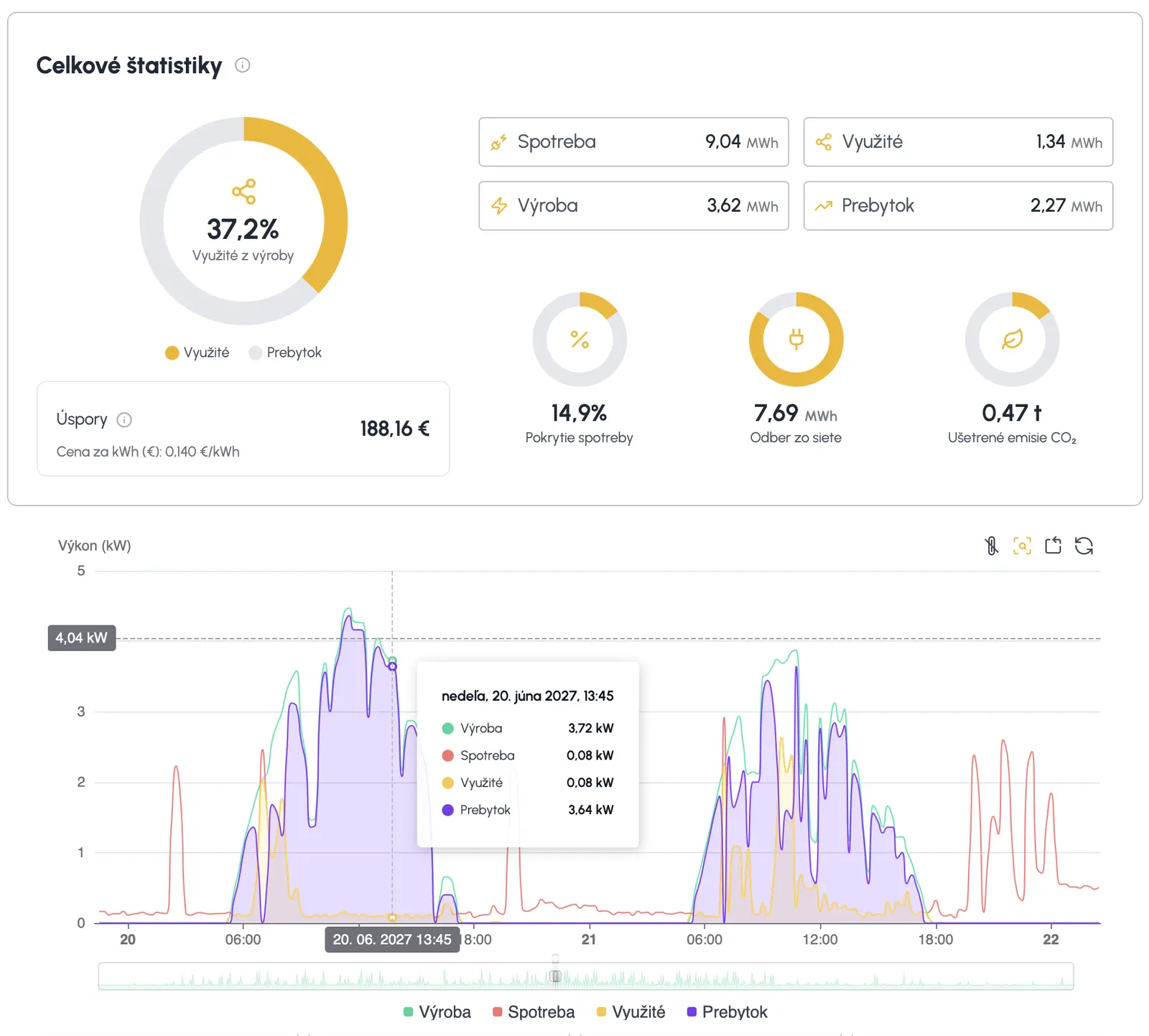The width and height of the screenshot is (1149, 1036).
Task: Click the Prebytok data point on the chart cursor
Action: point(392,666)
